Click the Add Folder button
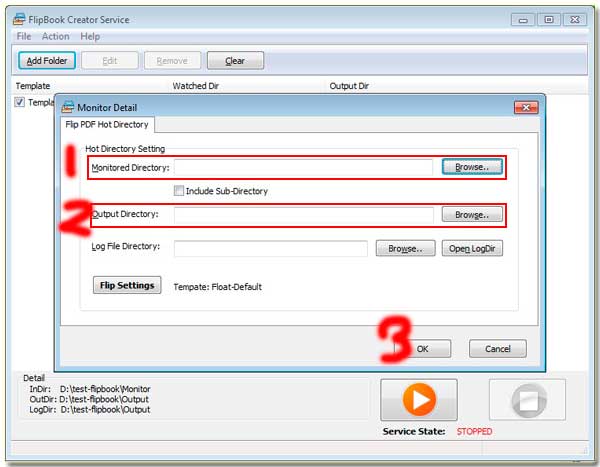This screenshot has height=467, width=600. coord(47,60)
